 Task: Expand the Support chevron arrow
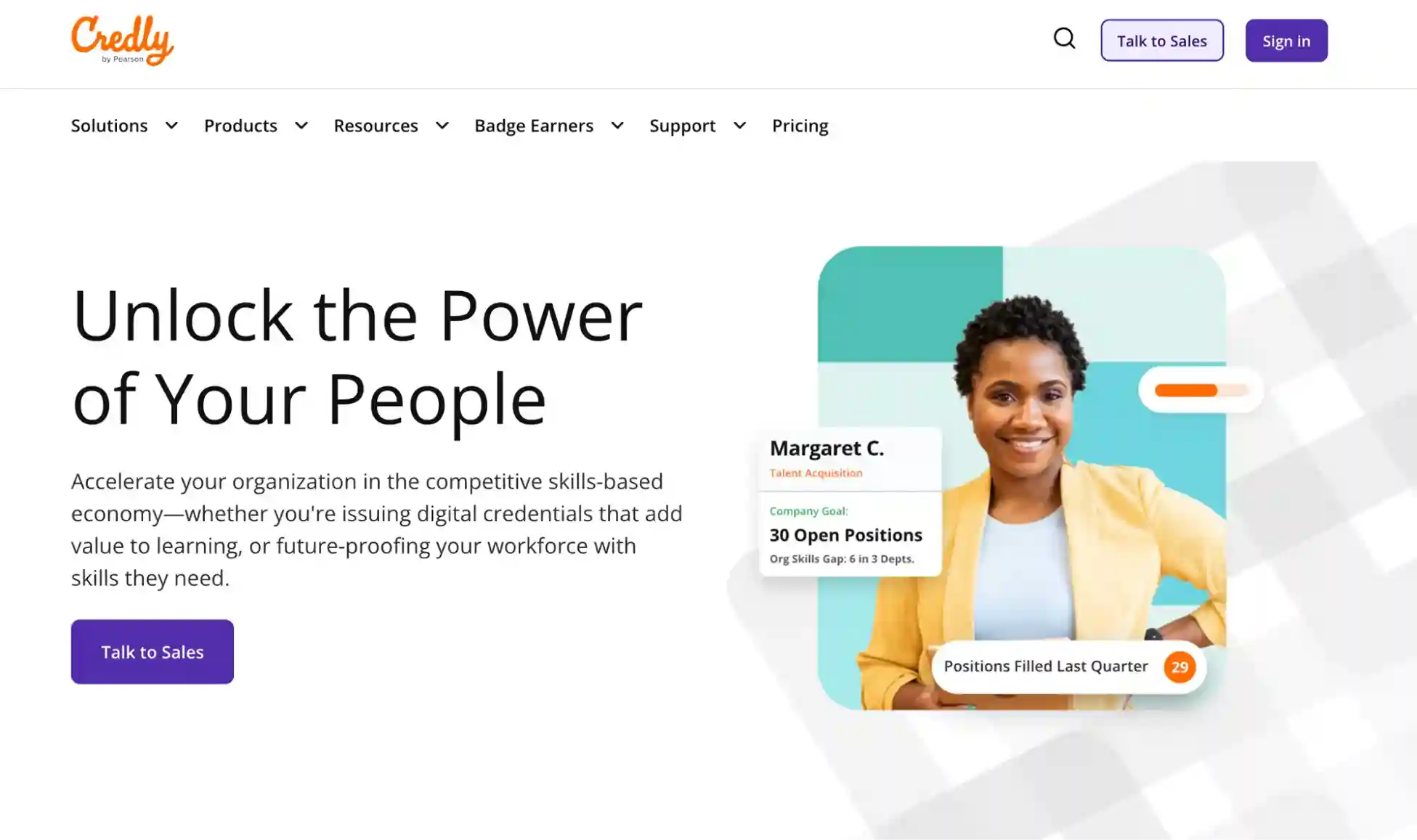[739, 126]
